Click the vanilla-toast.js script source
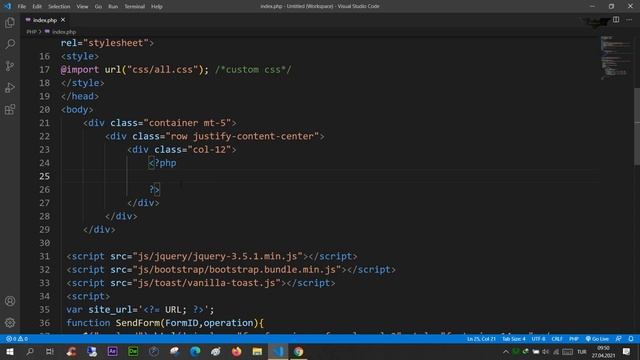 [x=207, y=282]
